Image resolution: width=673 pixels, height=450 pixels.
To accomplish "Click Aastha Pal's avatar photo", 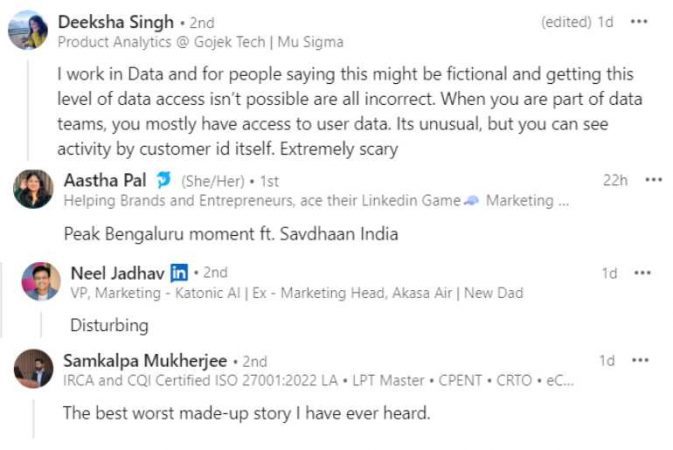I will point(33,189).
